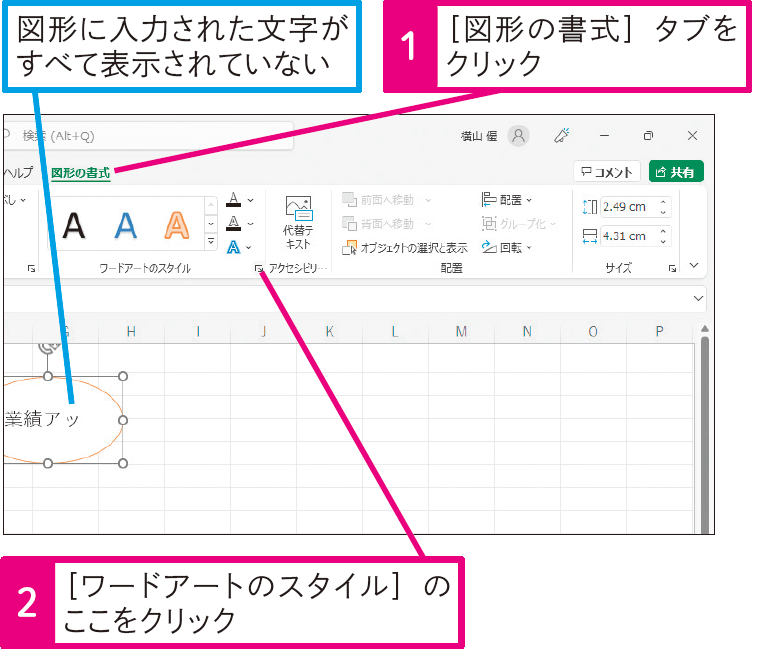783x649 pixels.
Task: Open the dialog launcher left of ワードアートのスタイル group
Action: click(x=31, y=269)
